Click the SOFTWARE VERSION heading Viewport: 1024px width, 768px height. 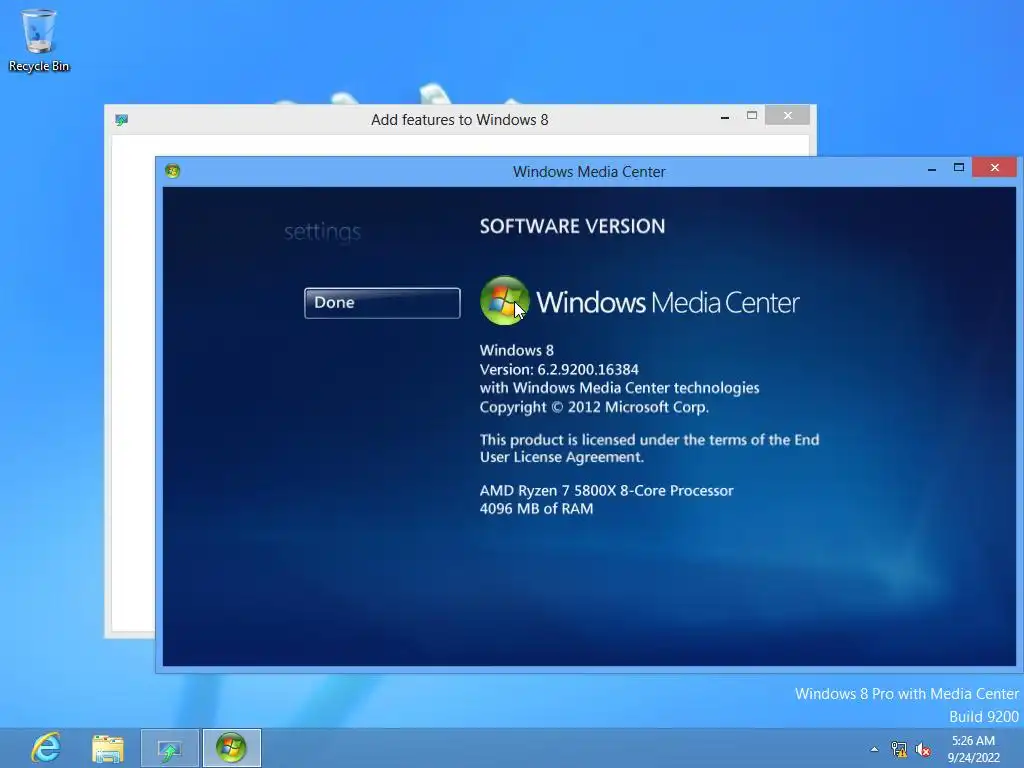pyautogui.click(x=572, y=226)
